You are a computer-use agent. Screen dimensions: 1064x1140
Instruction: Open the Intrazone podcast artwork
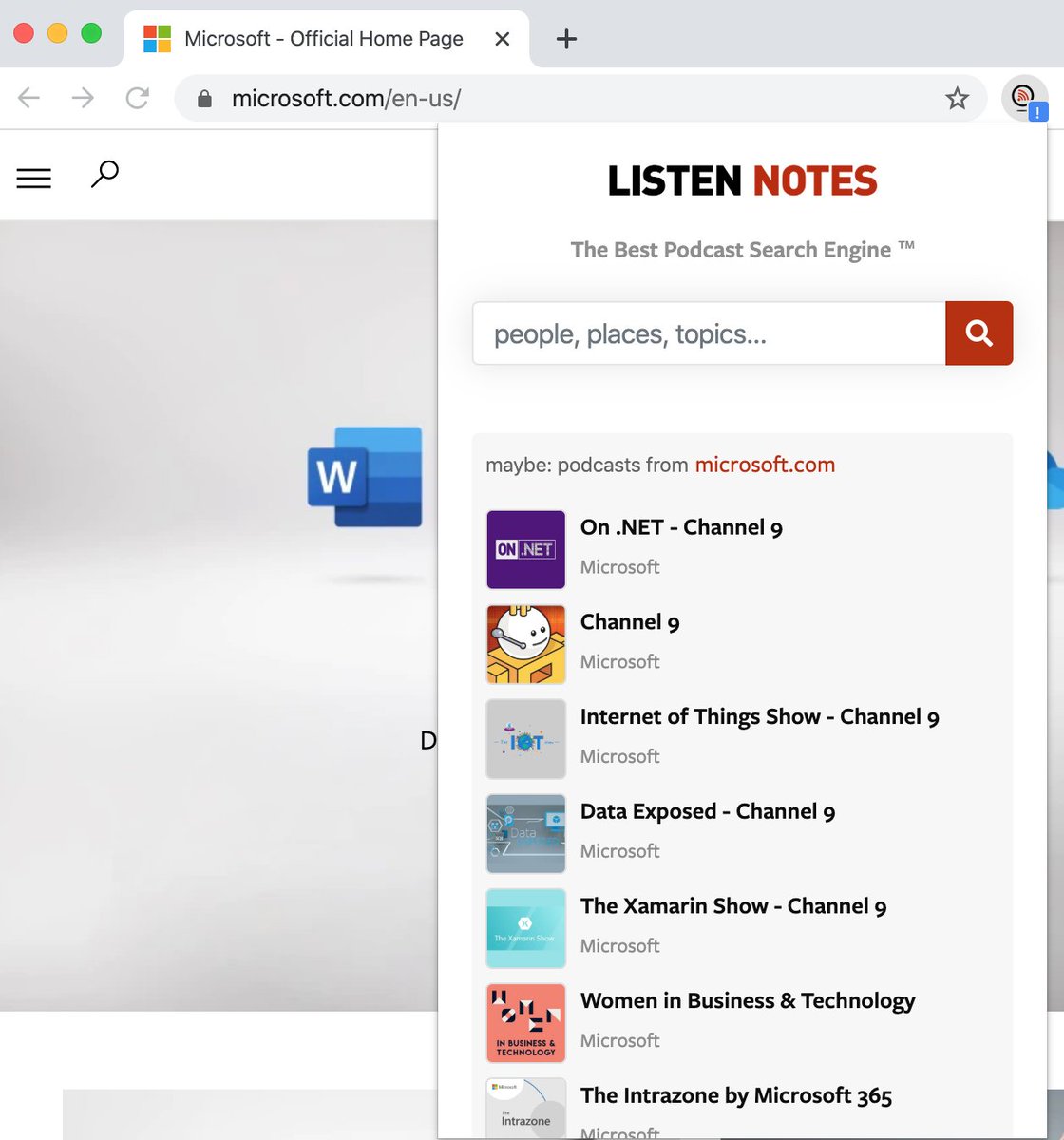coord(526,1108)
